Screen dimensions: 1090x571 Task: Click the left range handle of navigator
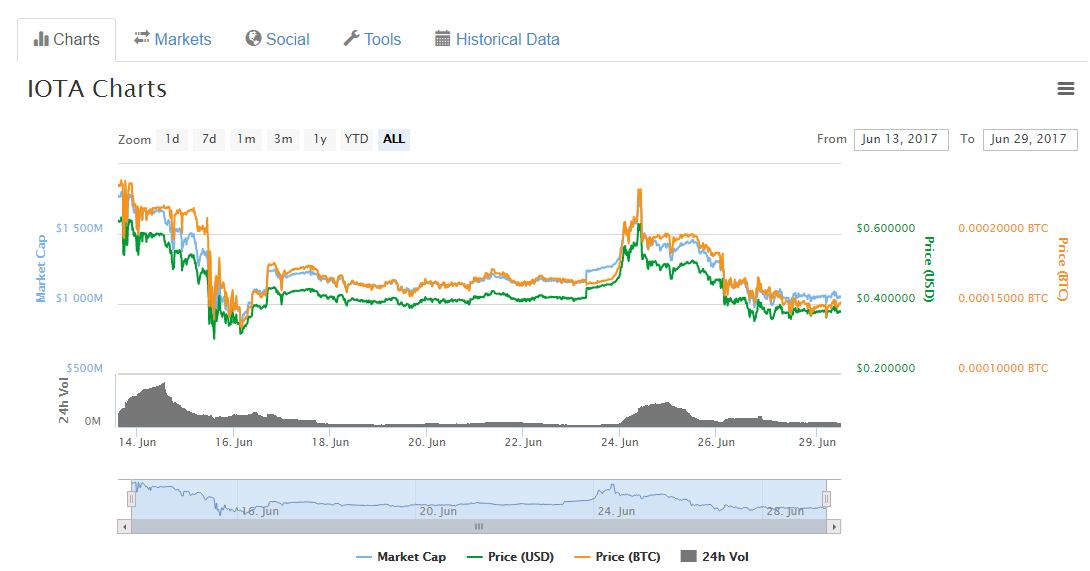click(131, 499)
